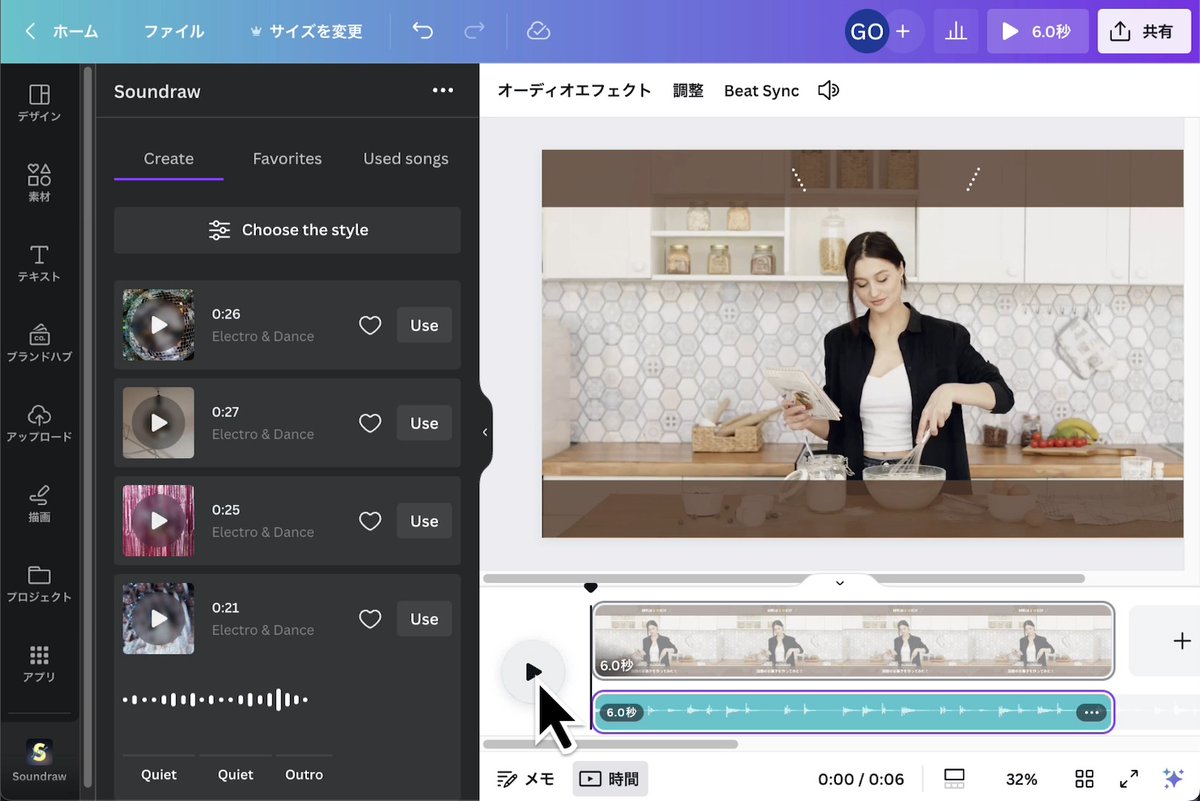Open the analytics bar chart icon
Viewport: 1200px width, 801px height.
click(x=956, y=32)
